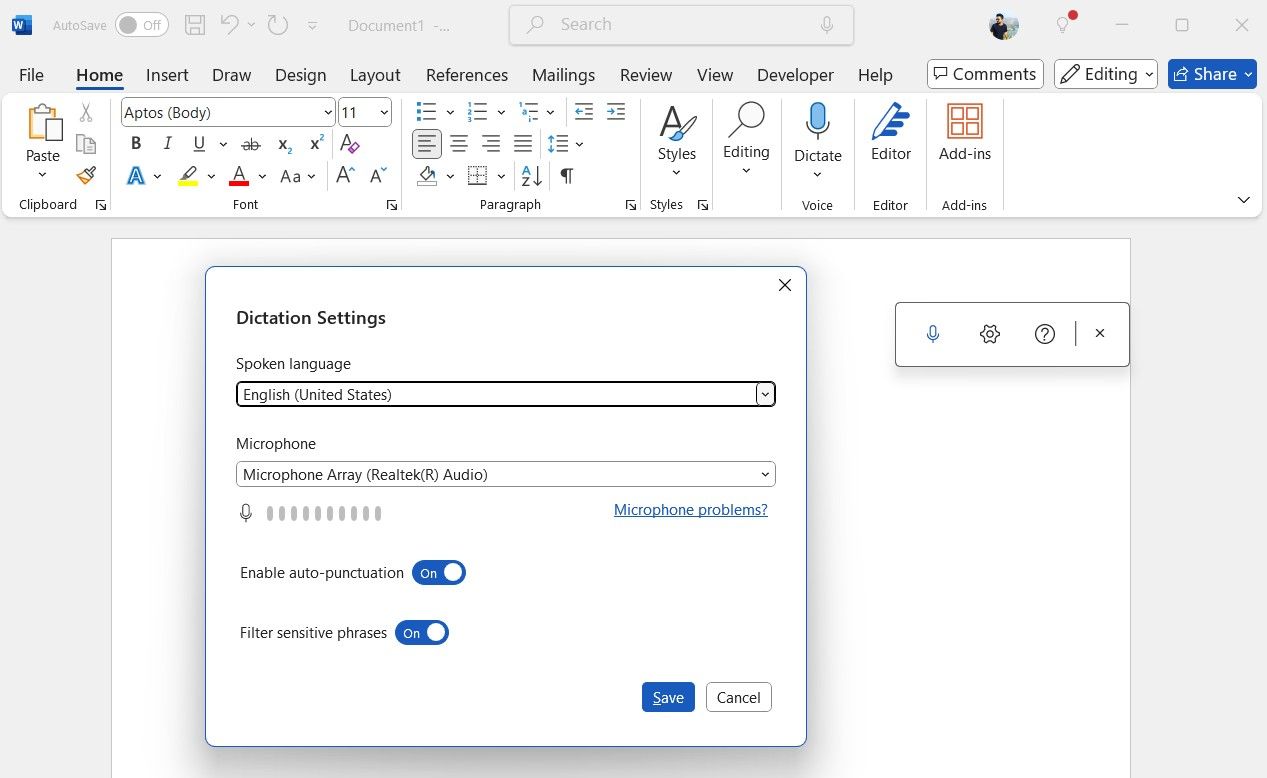Image resolution: width=1267 pixels, height=778 pixels.
Task: Click the Microphone problems link
Action: pos(690,510)
